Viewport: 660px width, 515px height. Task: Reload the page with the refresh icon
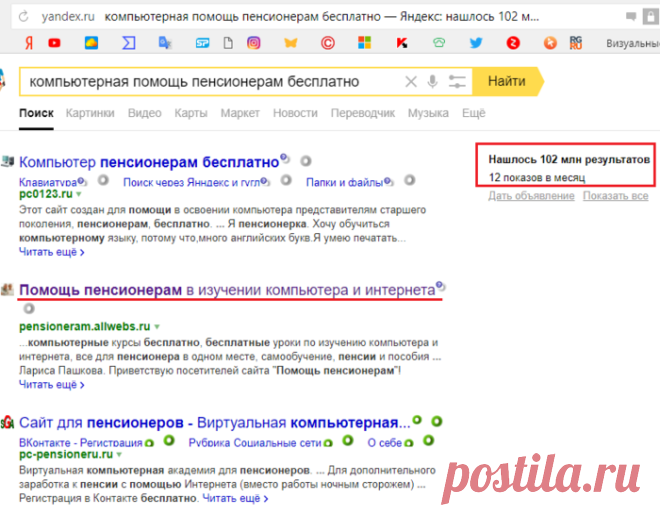(24, 16)
